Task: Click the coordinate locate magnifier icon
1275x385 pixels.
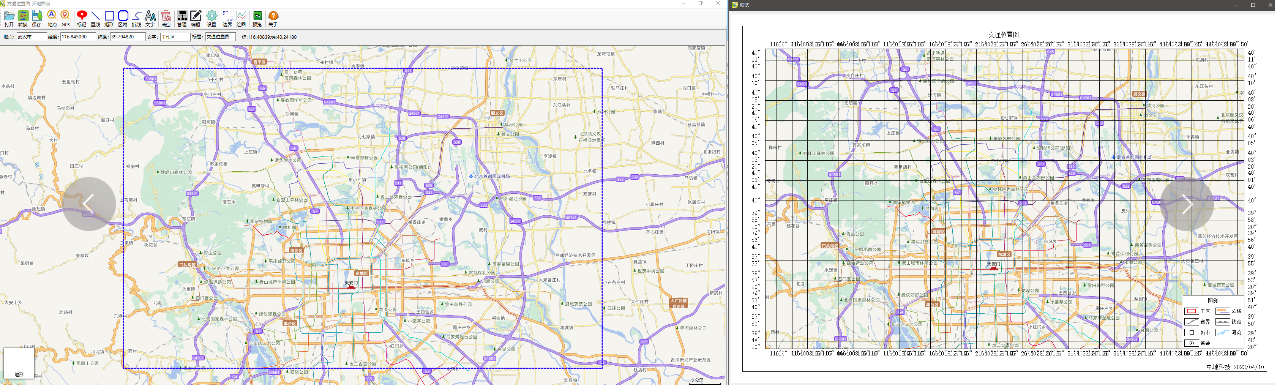Action: point(66,16)
